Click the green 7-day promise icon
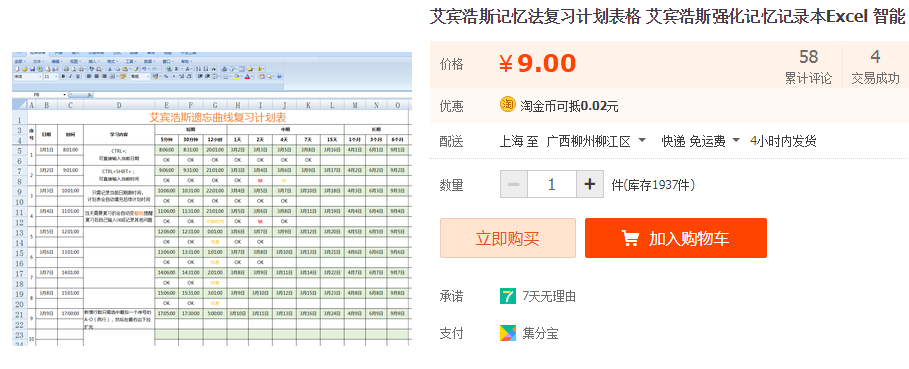The height and width of the screenshot is (369, 909). [x=508, y=297]
